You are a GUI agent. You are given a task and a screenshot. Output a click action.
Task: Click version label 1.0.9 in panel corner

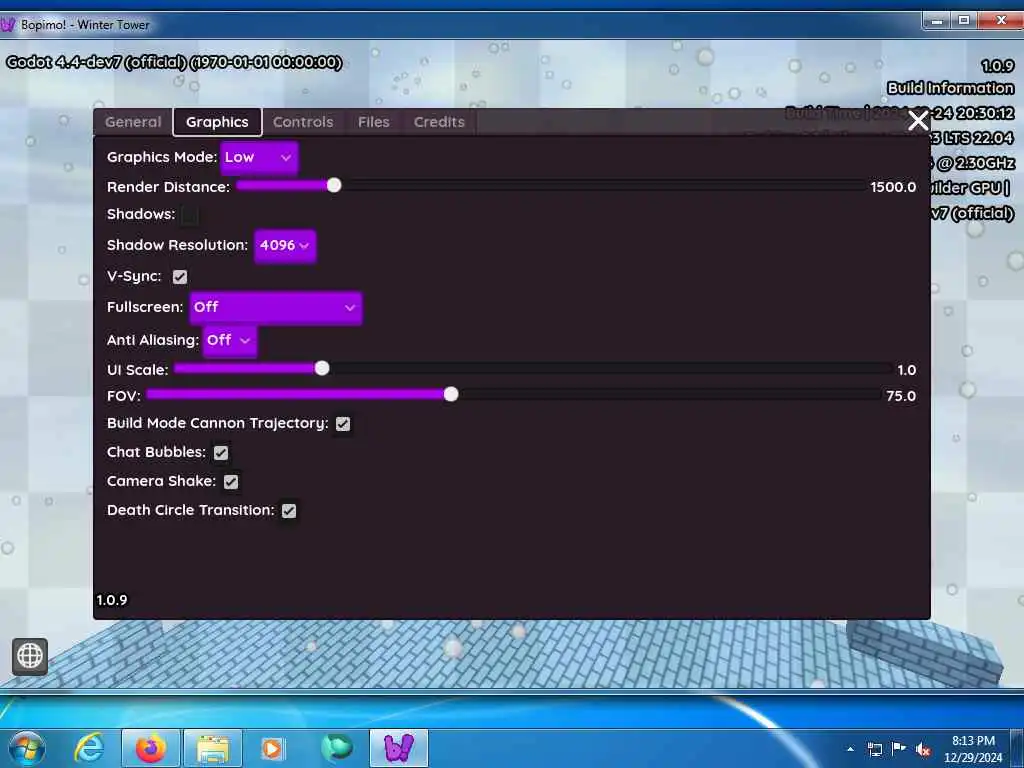(112, 600)
